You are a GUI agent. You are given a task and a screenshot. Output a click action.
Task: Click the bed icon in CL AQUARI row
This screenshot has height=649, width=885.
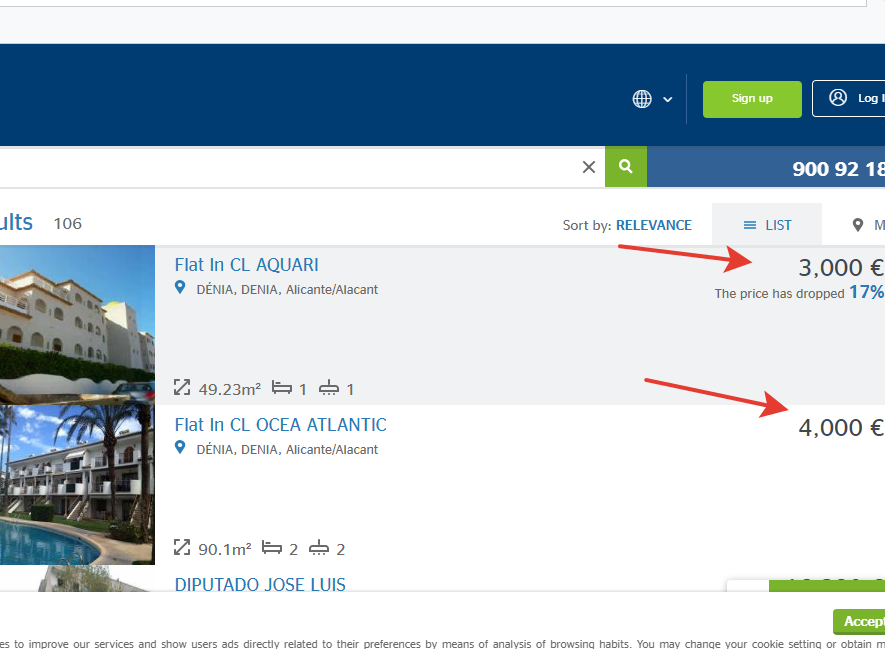282,388
